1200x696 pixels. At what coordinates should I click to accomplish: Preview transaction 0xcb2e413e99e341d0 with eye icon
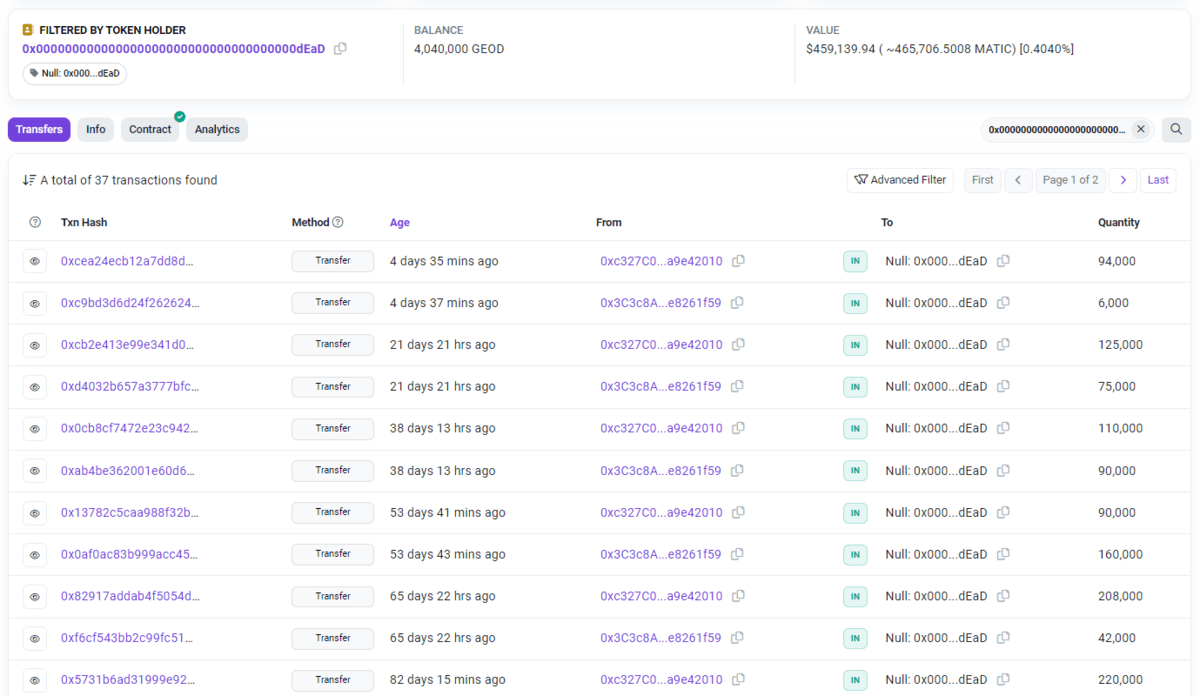coord(35,345)
